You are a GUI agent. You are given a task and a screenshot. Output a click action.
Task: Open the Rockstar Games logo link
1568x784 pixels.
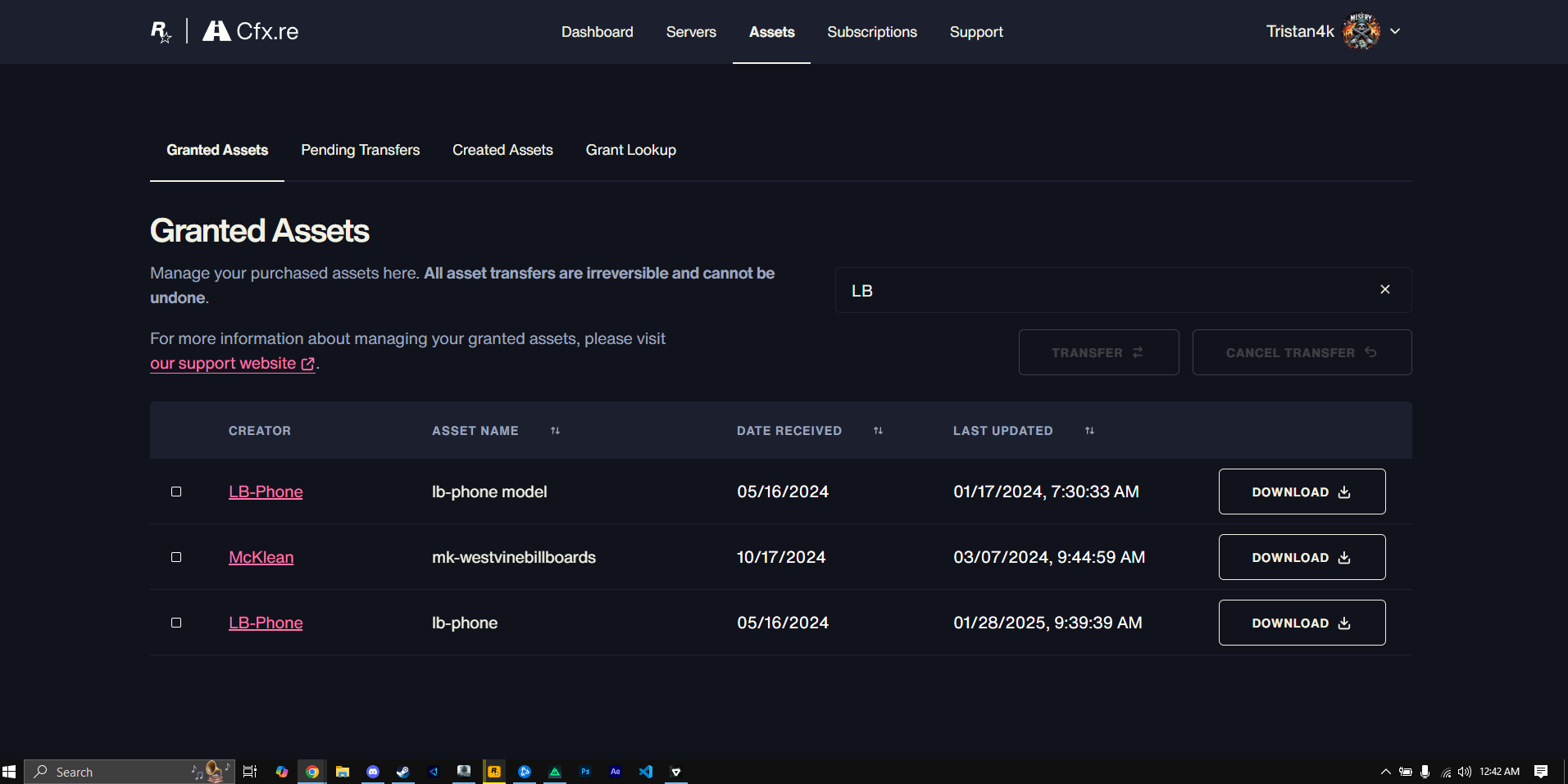tap(161, 31)
